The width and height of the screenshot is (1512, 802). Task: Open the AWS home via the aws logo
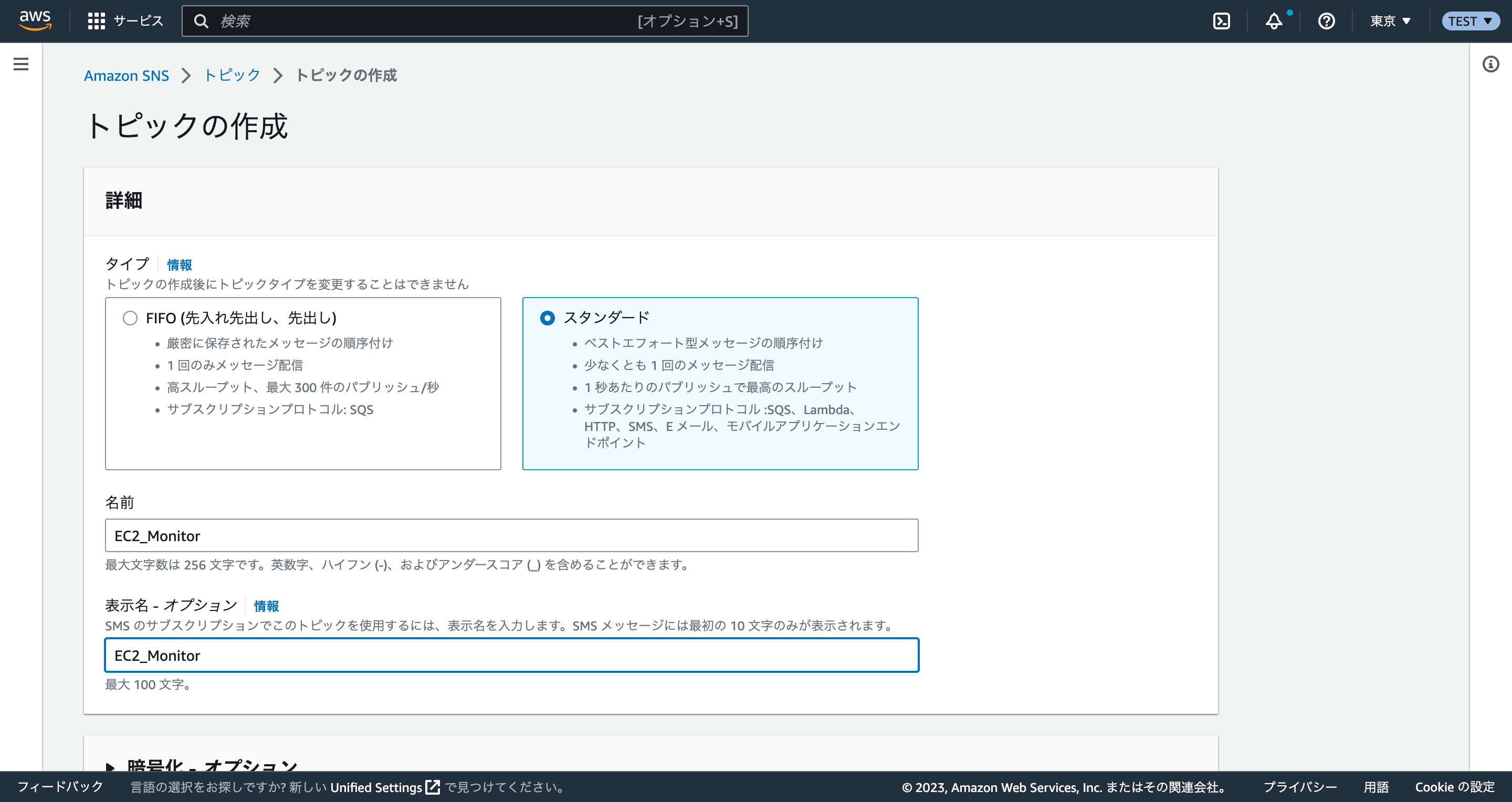click(x=35, y=20)
